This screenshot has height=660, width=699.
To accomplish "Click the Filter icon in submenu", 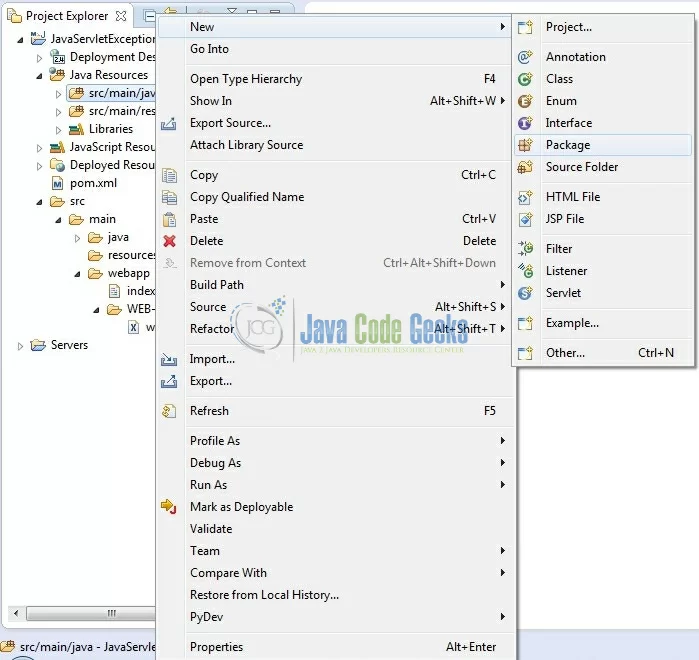I will coord(525,249).
